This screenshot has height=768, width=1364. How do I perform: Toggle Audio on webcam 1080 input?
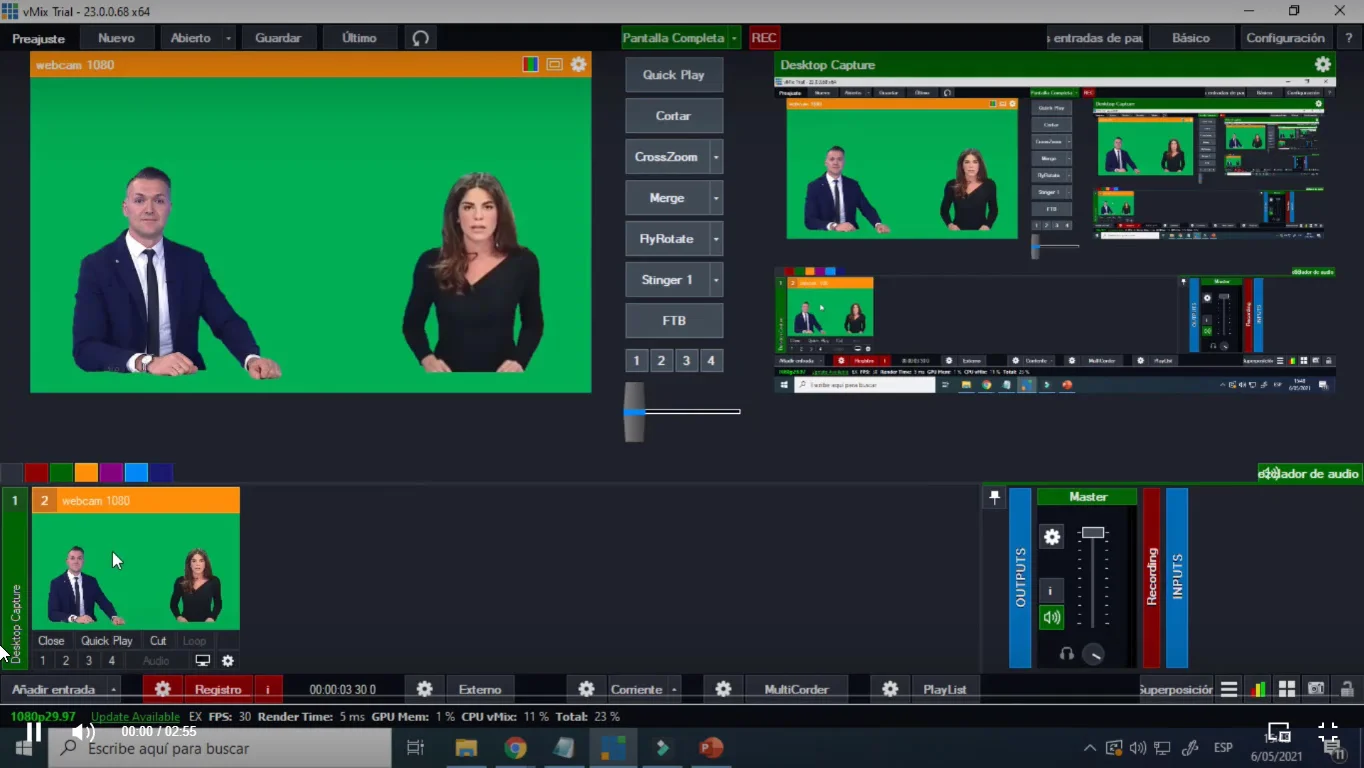tap(156, 661)
